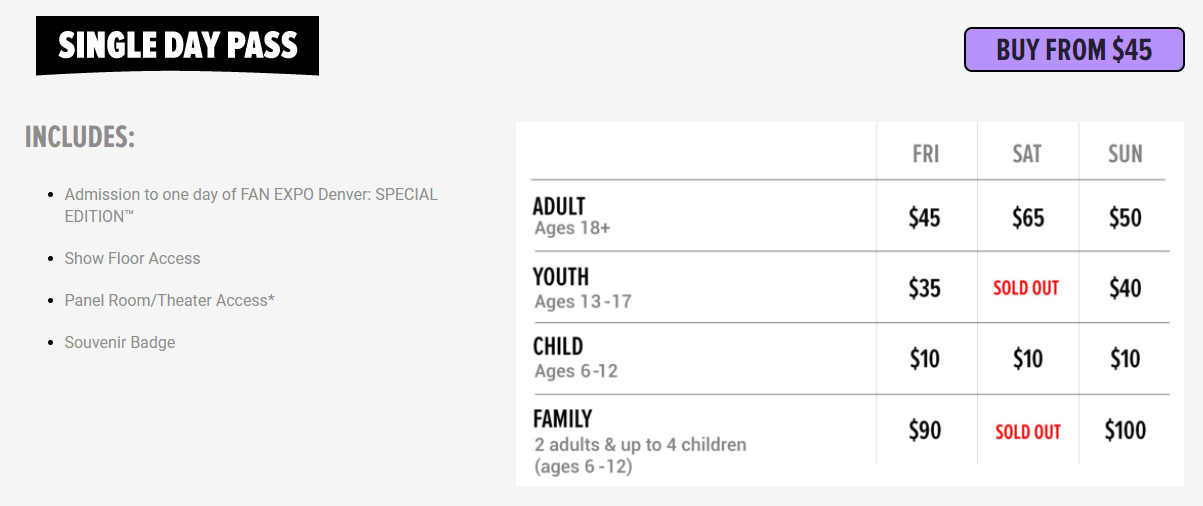Click the SUN column header
This screenshot has height=506, width=1203.
pos(1125,154)
